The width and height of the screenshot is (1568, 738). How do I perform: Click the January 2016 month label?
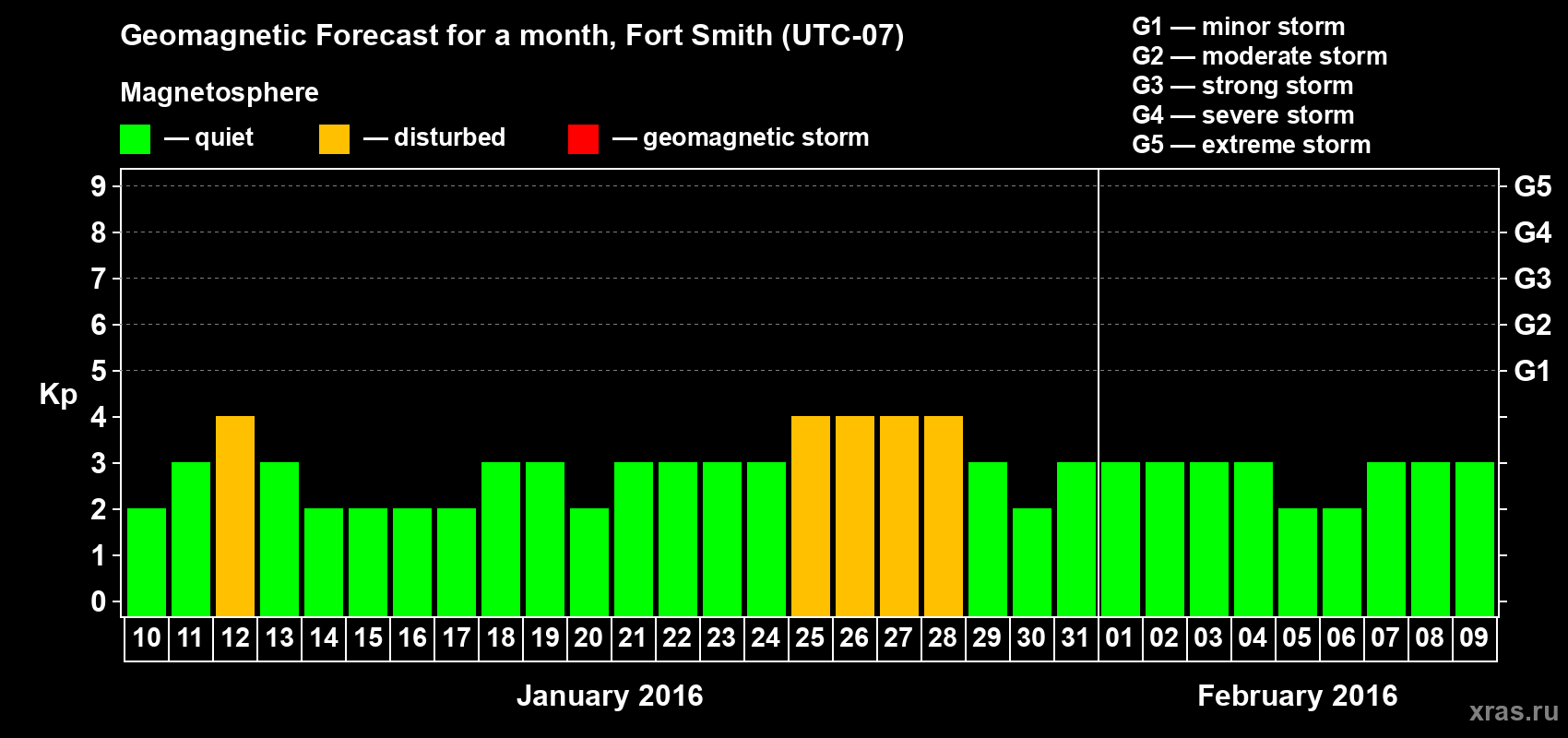click(610, 696)
